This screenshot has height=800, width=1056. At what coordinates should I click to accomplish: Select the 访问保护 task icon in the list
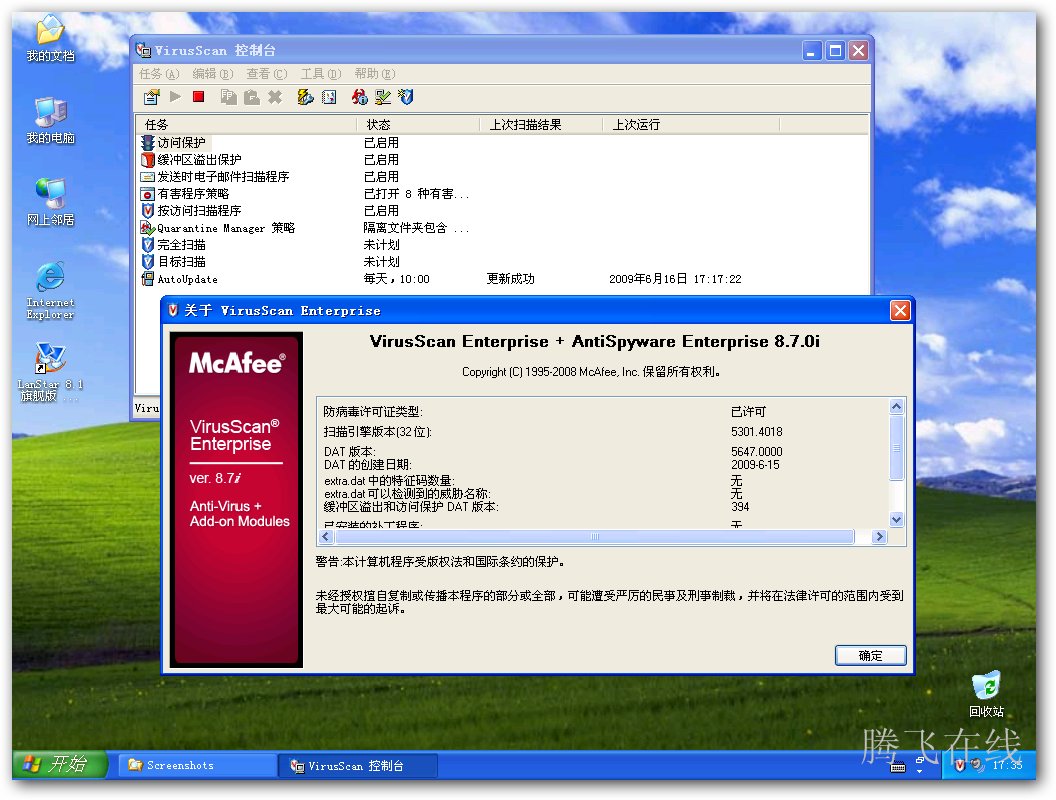click(x=148, y=143)
